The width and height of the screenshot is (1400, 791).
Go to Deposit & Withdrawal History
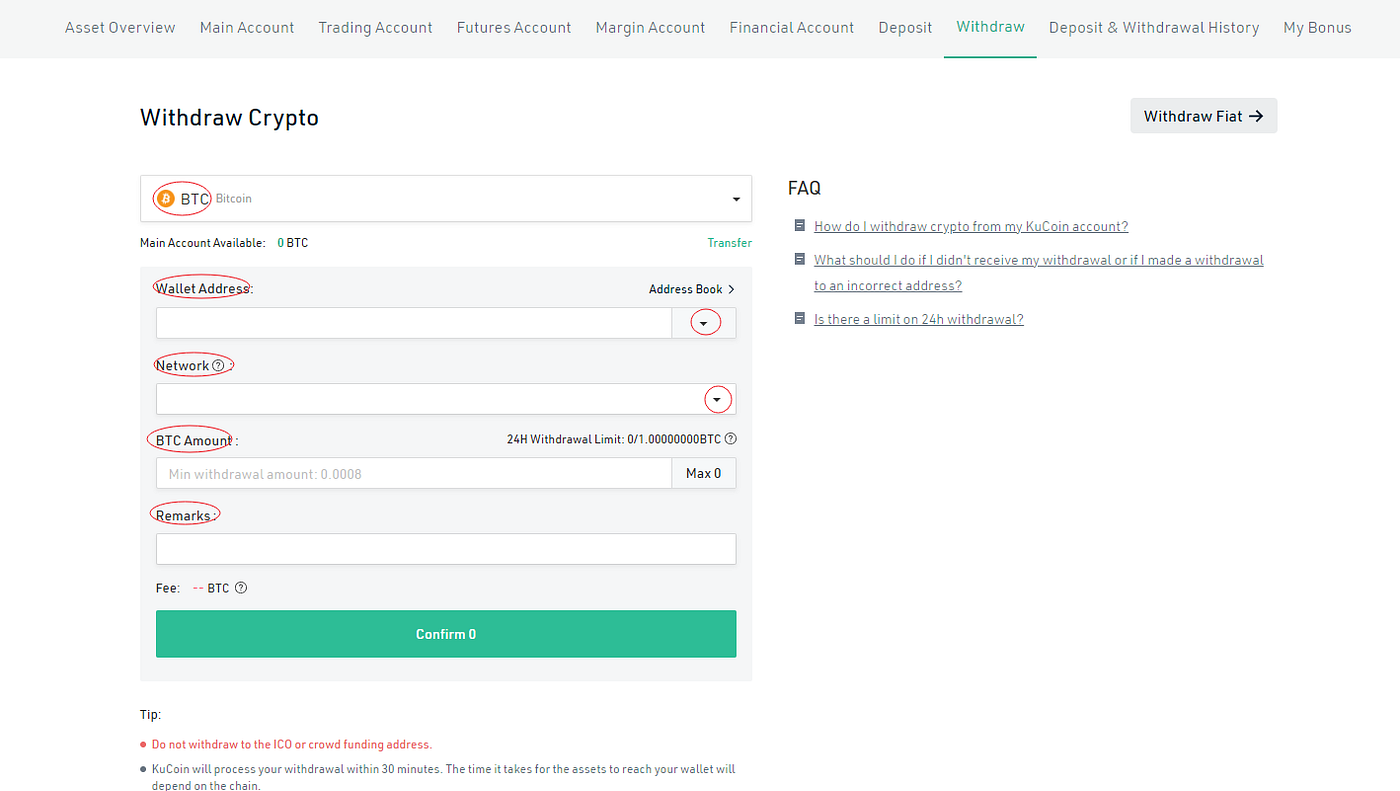[1153, 27]
